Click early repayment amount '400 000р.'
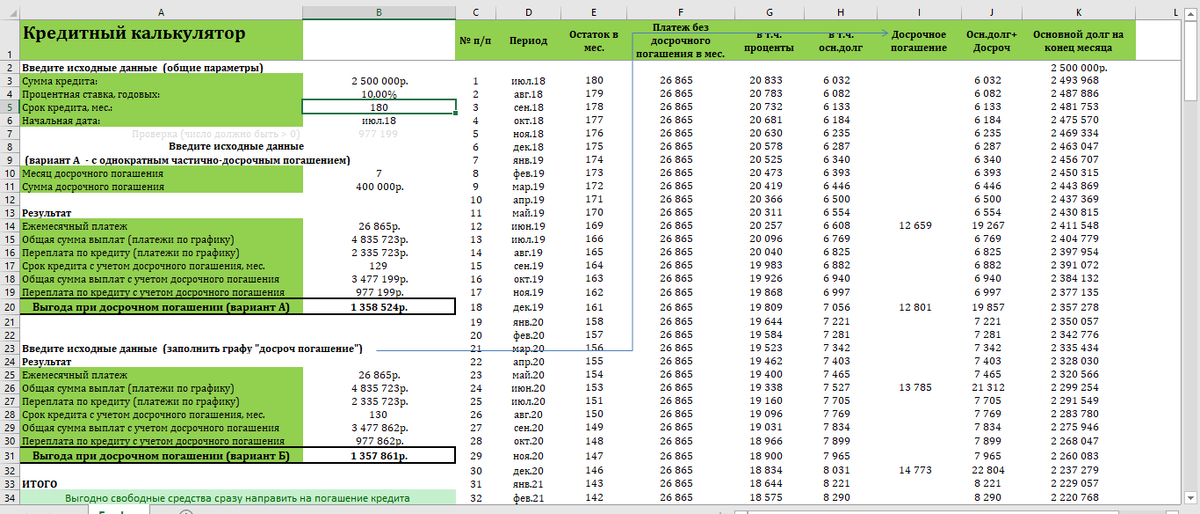This screenshot has width=1200, height=514. pyautogui.click(x=379, y=187)
